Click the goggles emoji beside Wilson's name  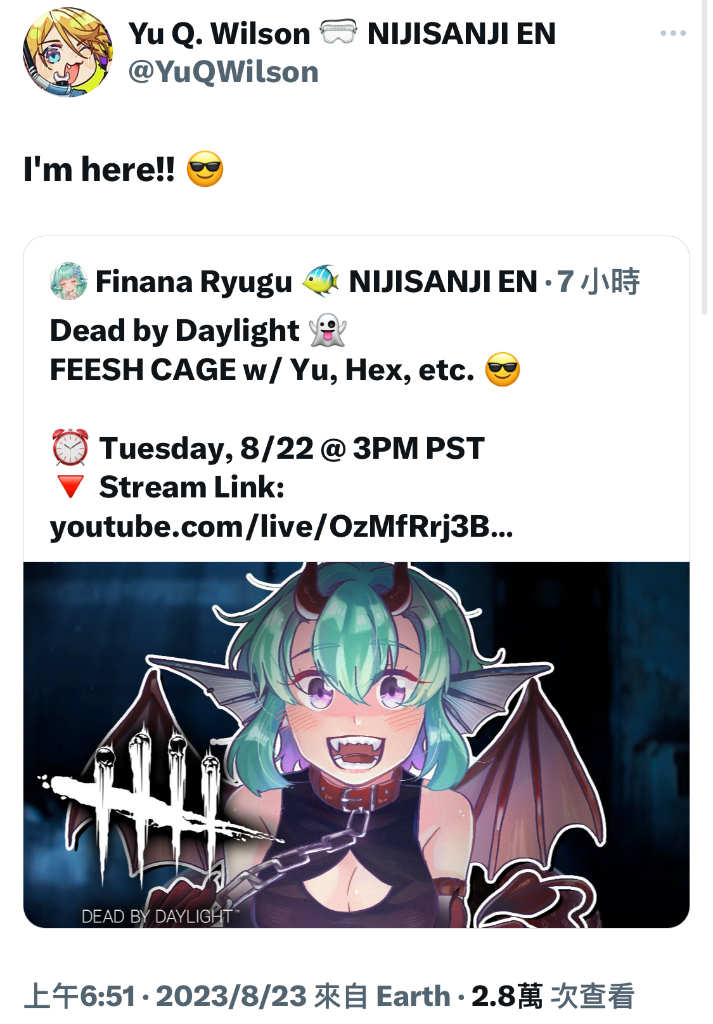pos(338,33)
